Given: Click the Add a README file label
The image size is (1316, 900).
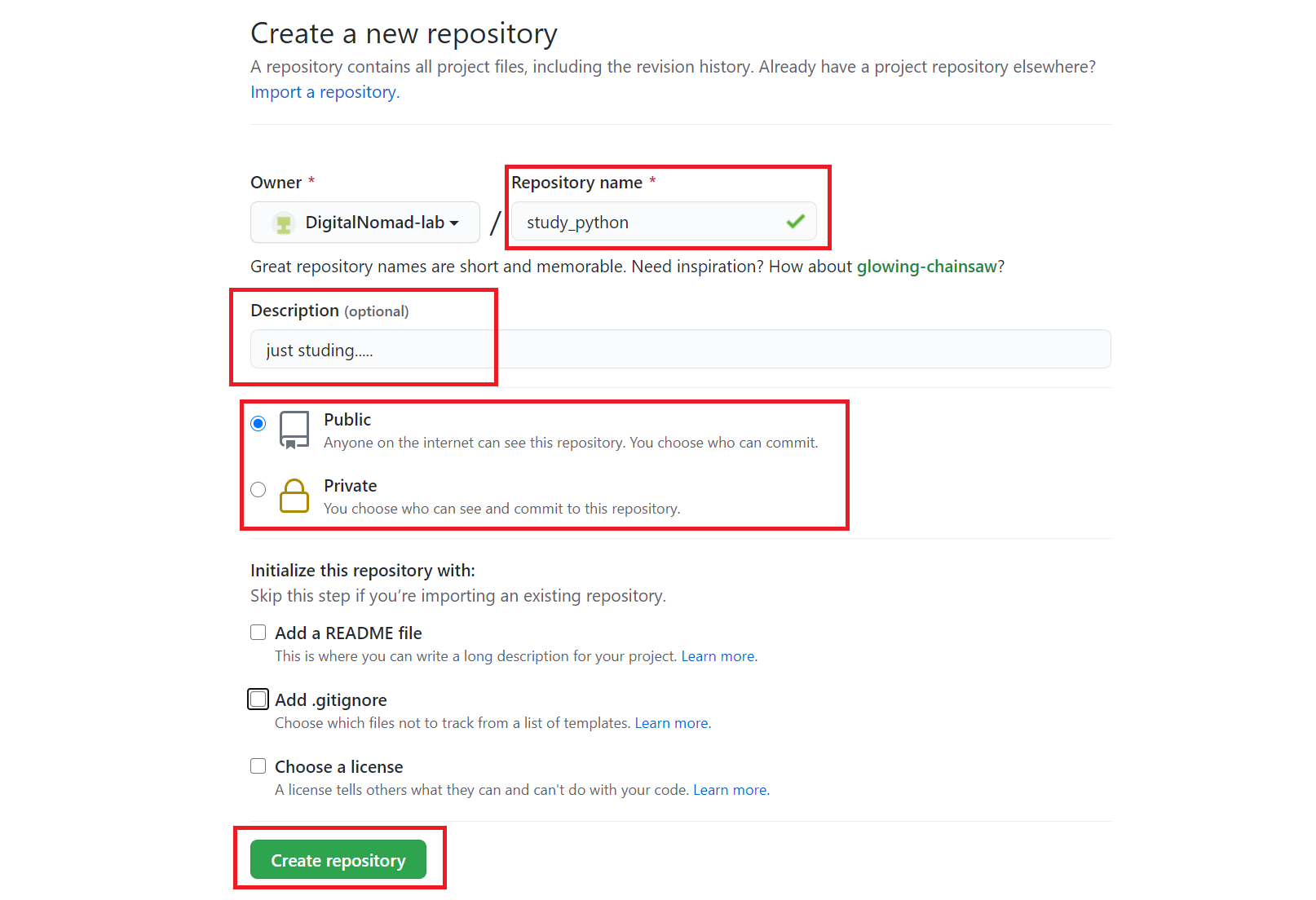Looking at the screenshot, I should pyautogui.click(x=348, y=633).
